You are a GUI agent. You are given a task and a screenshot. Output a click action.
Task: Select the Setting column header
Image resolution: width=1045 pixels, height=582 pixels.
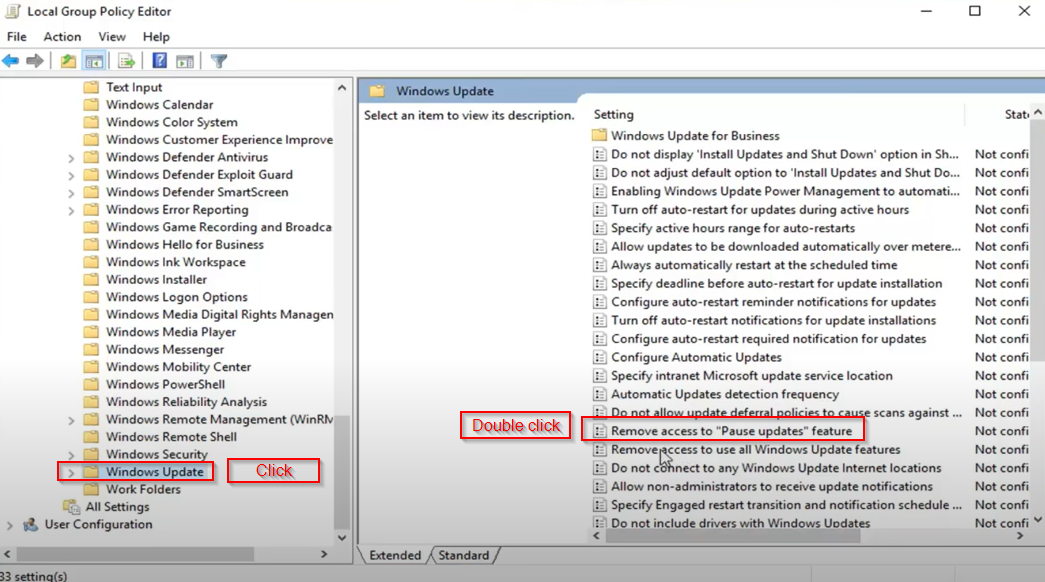click(x=613, y=114)
